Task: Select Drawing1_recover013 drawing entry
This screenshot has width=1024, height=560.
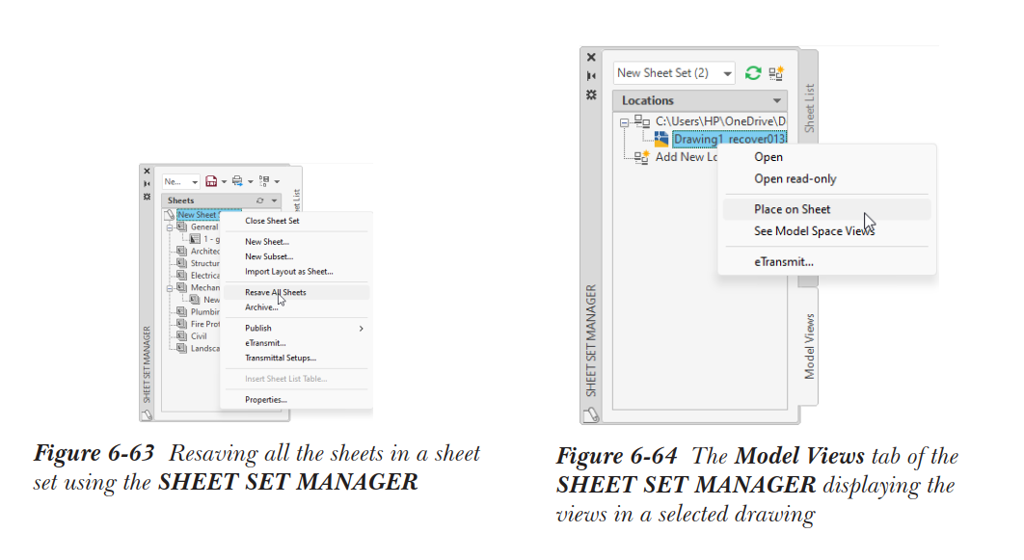Action: click(729, 139)
